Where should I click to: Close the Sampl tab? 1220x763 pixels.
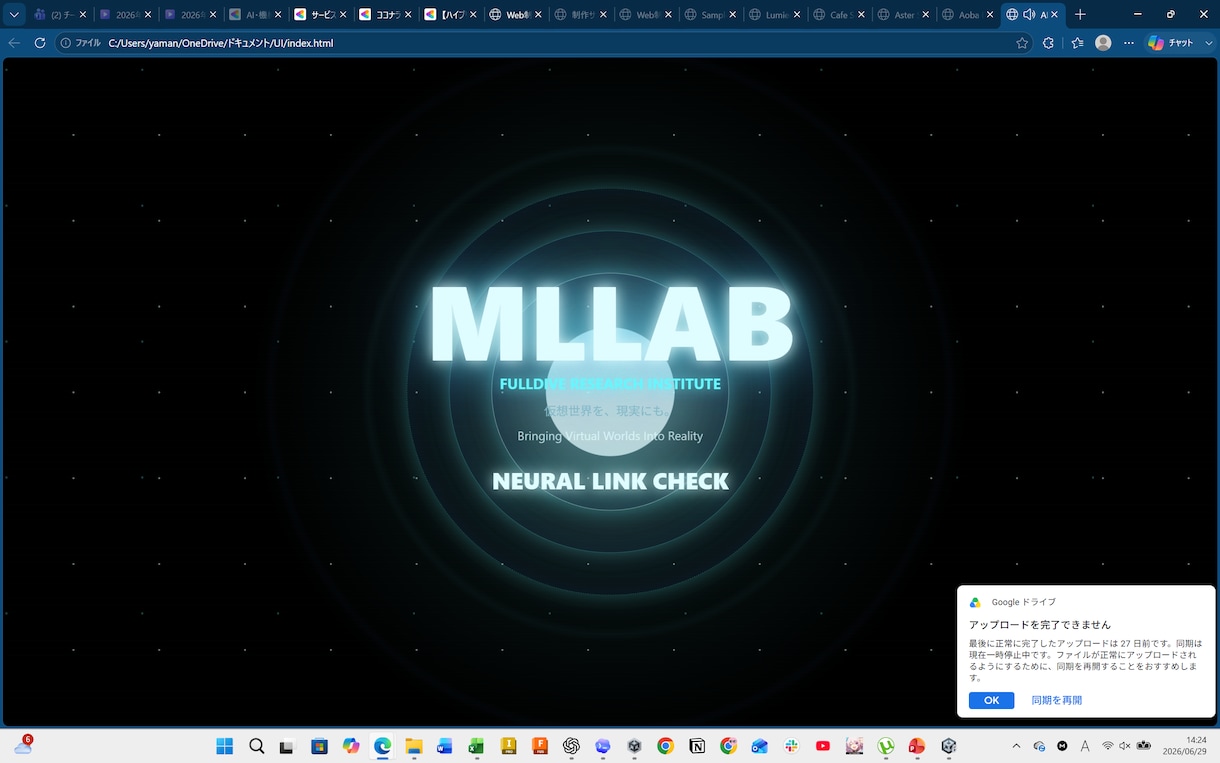(733, 15)
